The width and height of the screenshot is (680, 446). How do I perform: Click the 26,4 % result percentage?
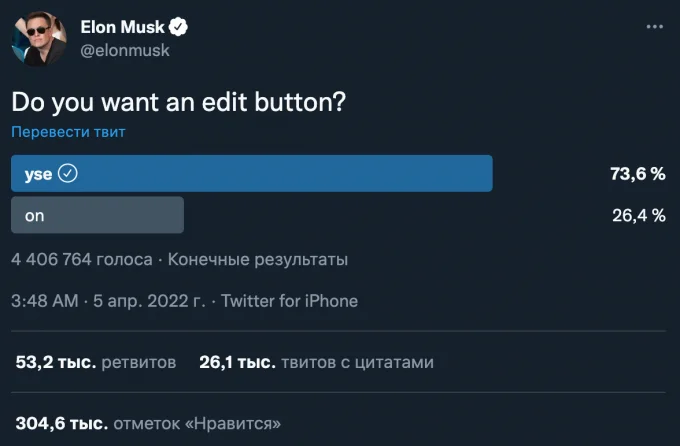639,216
